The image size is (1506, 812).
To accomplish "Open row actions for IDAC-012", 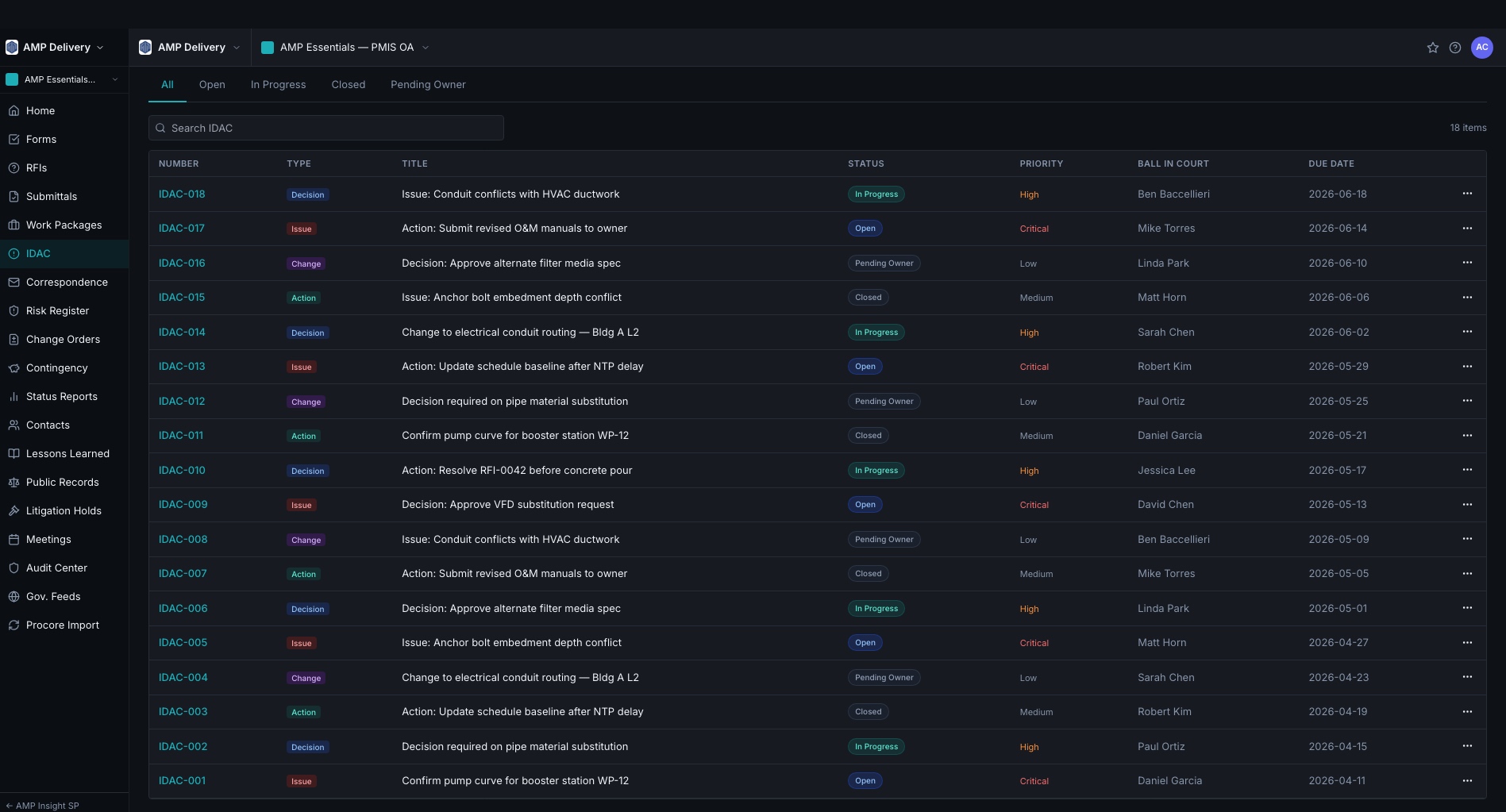I will [x=1467, y=401].
